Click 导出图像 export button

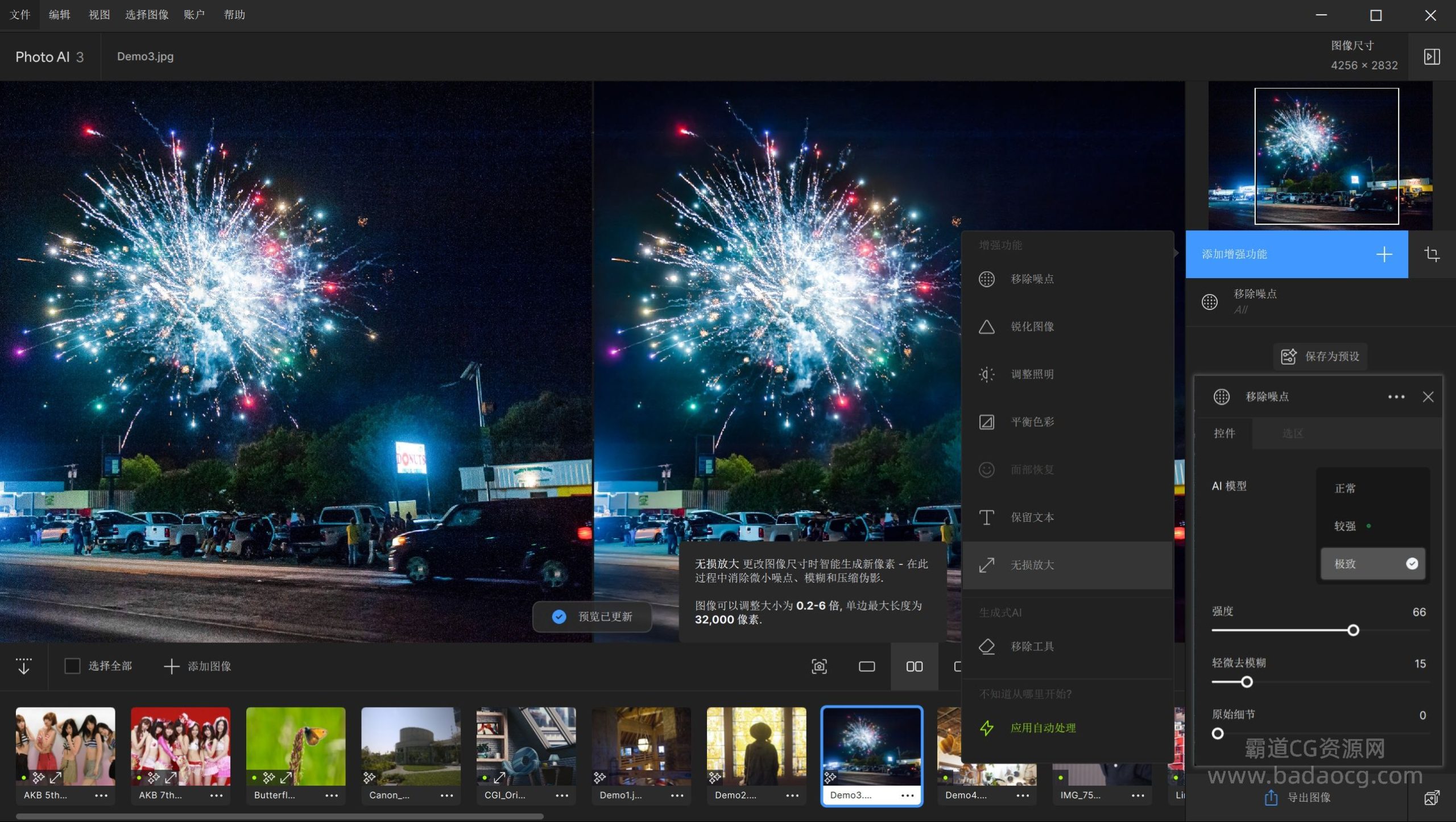[x=1298, y=798]
